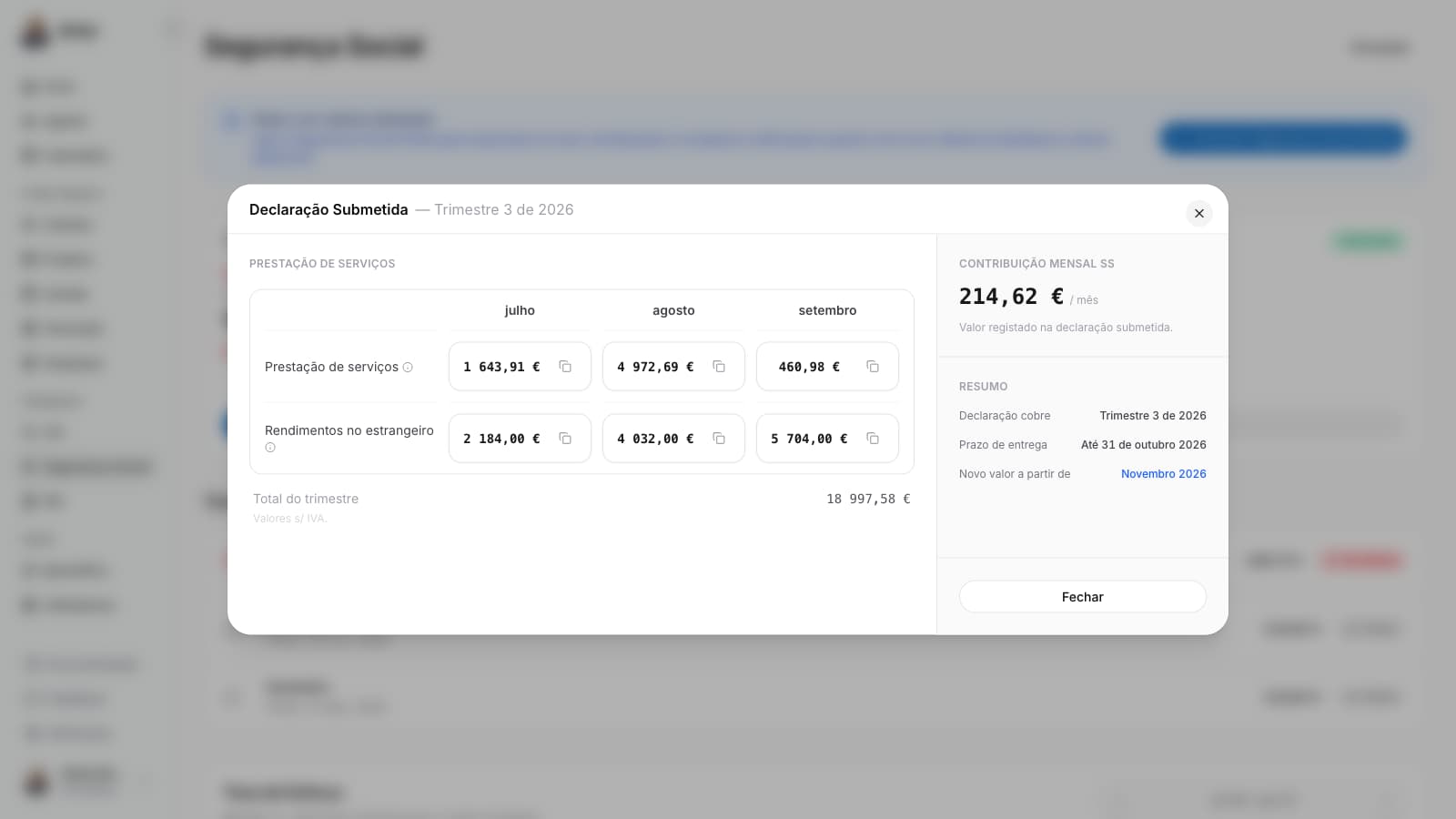Select the 2 184,00 € field
This screenshot has height=819, width=1456.
pos(520,439)
